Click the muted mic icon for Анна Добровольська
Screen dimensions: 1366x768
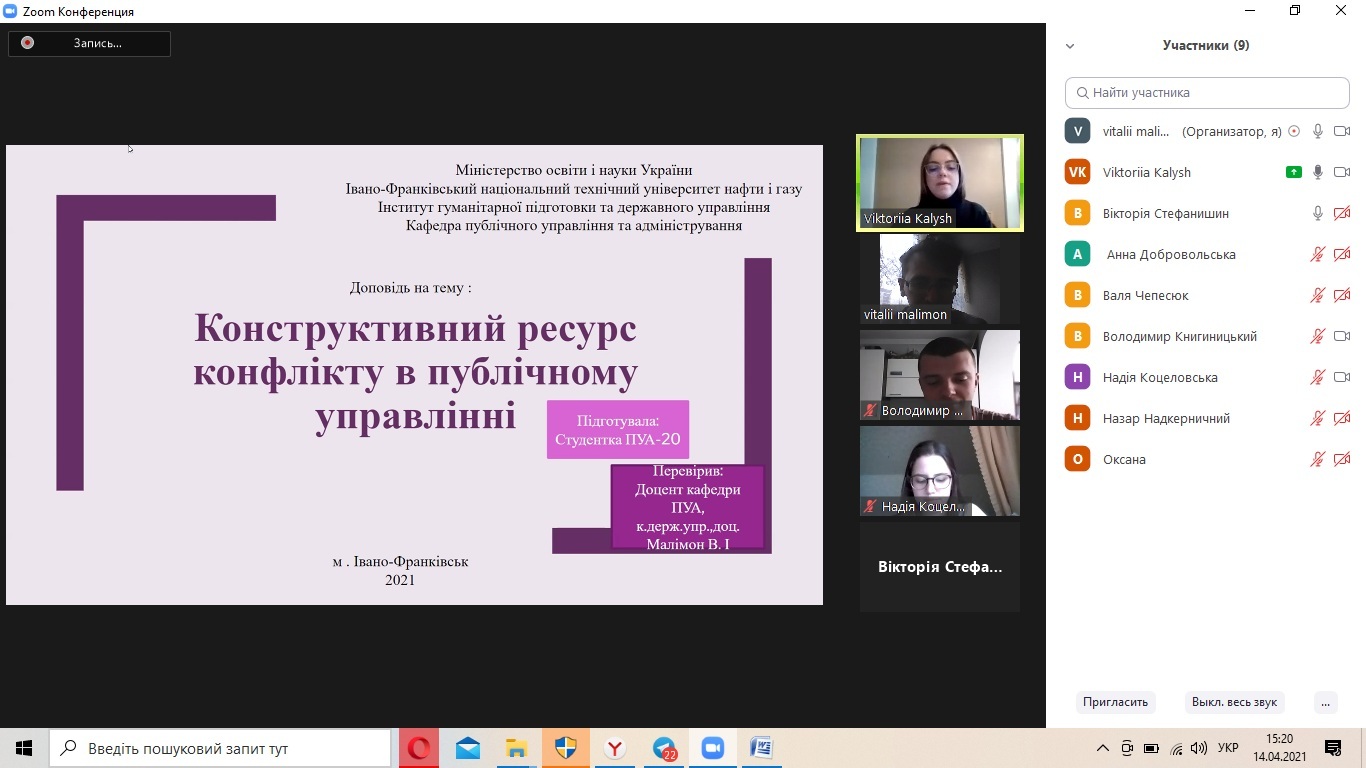click(1318, 254)
